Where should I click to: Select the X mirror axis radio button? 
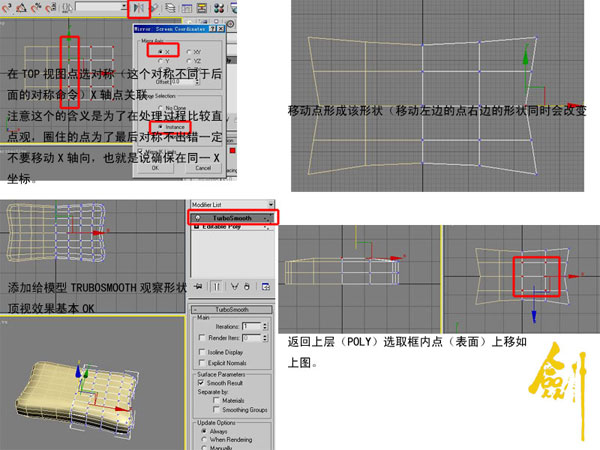tap(161, 52)
